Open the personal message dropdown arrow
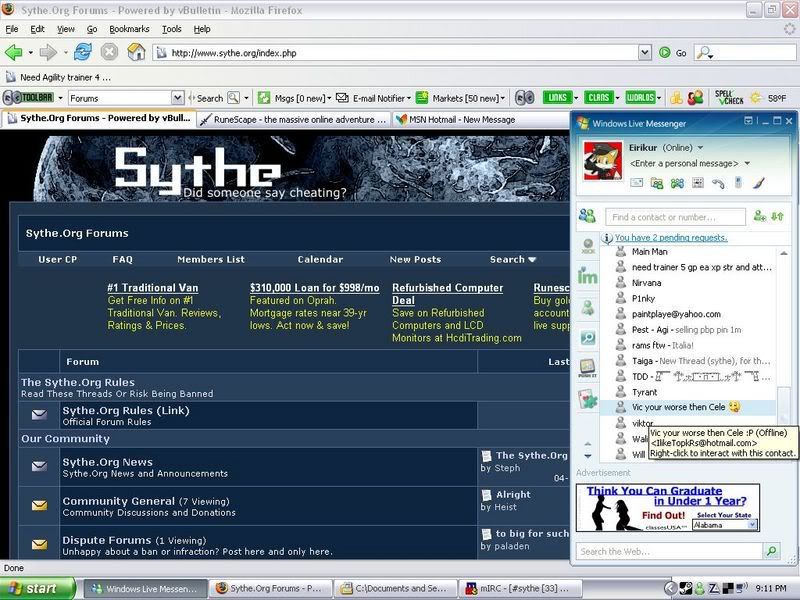Image resolution: width=800 pixels, height=600 pixels. pos(747,163)
